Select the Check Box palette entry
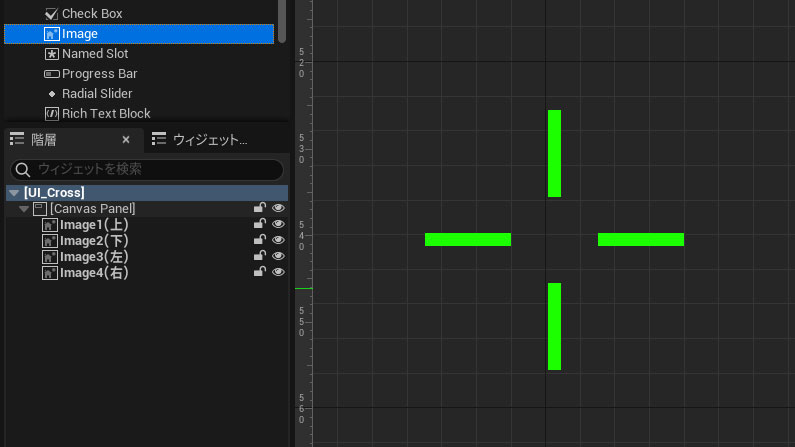The width and height of the screenshot is (795, 447). [x=139, y=14]
